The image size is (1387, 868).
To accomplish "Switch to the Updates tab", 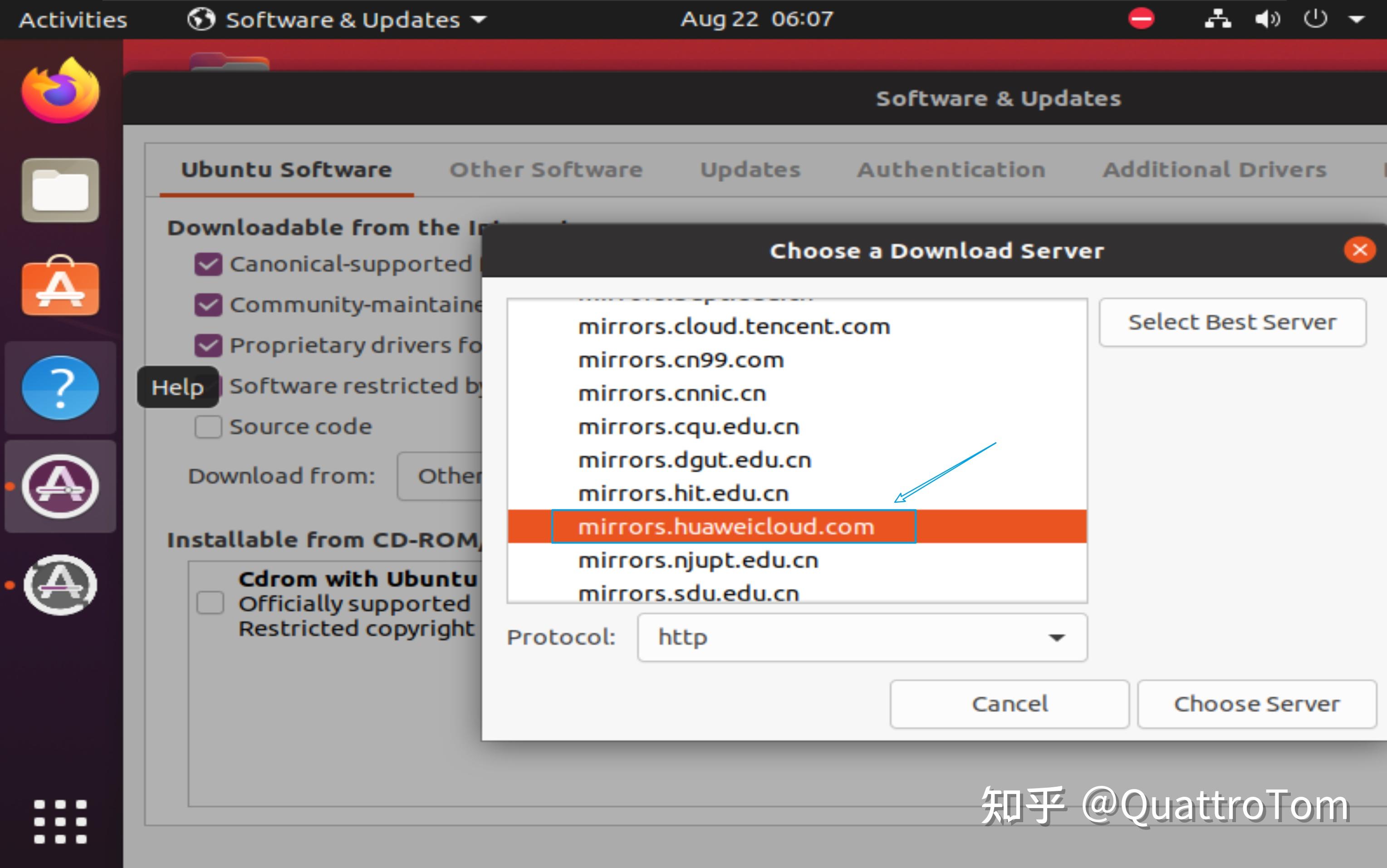I will (750, 170).
